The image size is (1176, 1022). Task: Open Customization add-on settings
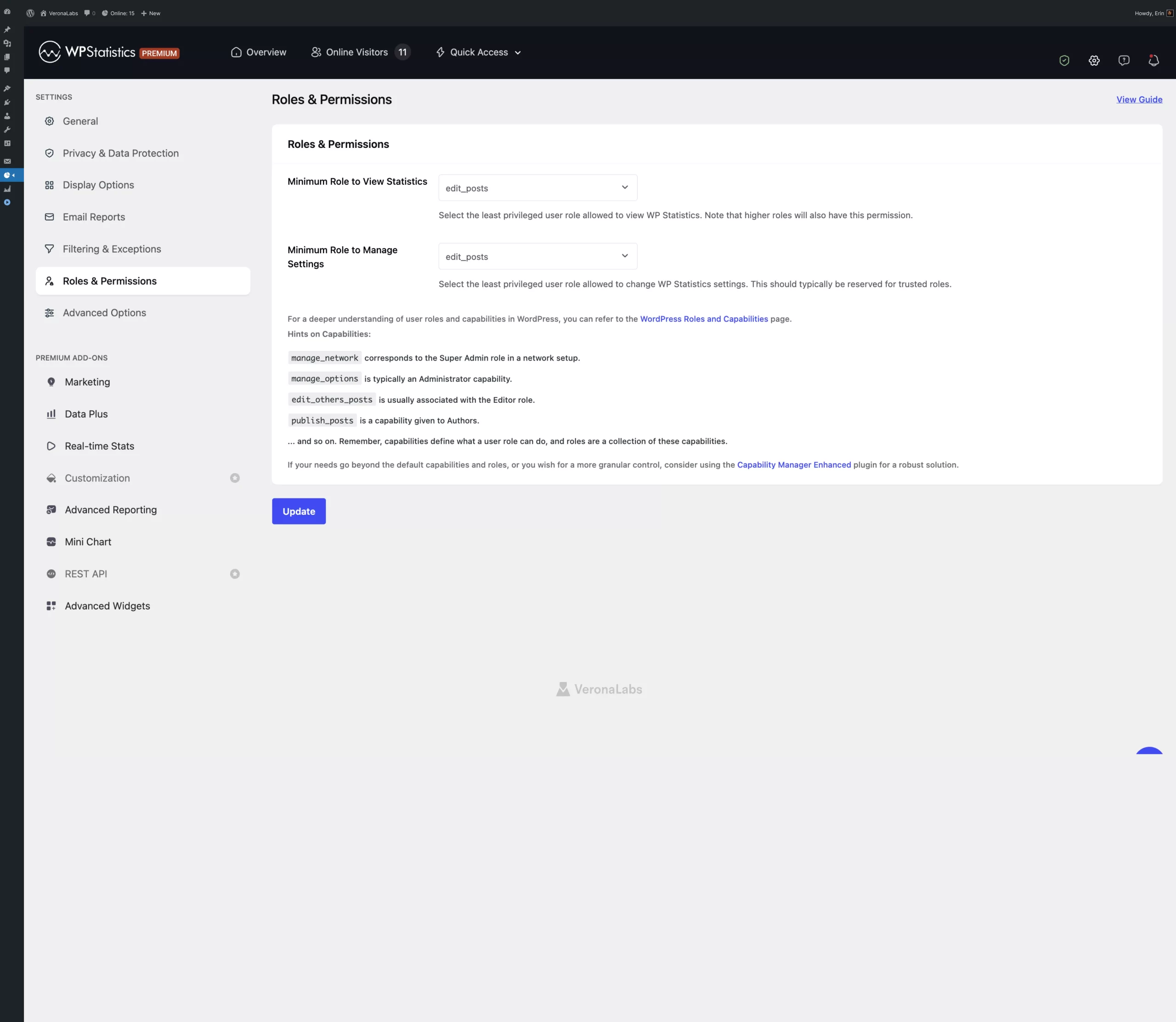click(142, 478)
